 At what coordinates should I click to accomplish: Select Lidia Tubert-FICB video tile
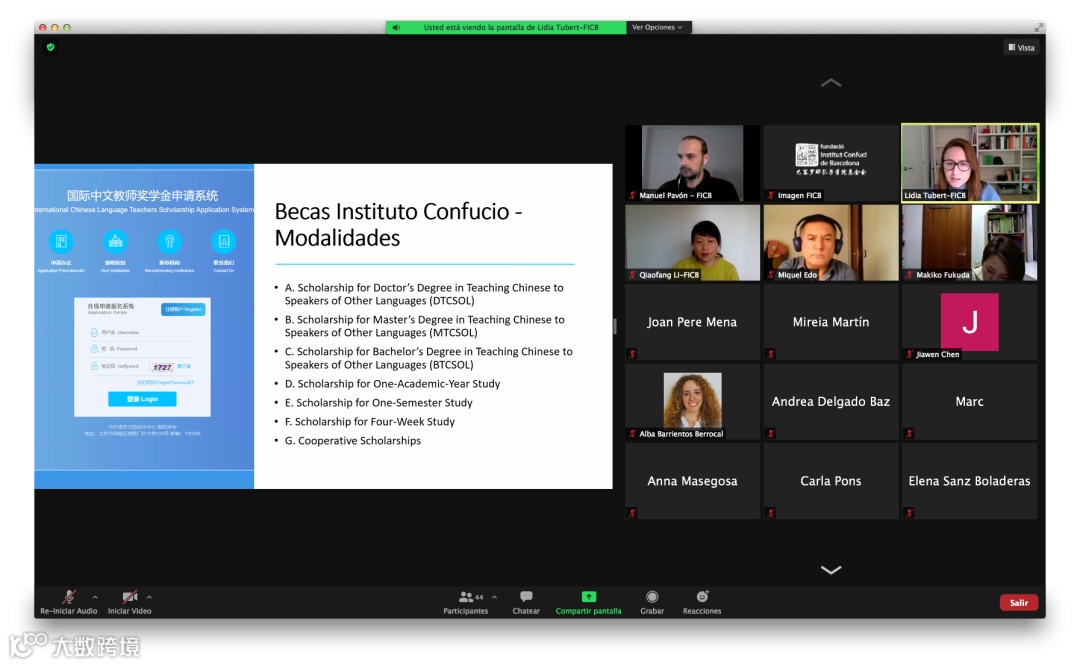969,163
